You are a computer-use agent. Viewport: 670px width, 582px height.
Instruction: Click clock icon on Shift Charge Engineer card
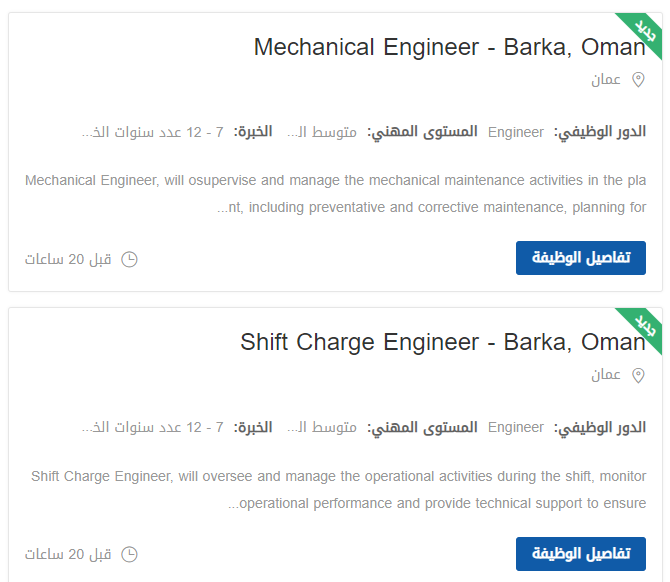pos(129,555)
